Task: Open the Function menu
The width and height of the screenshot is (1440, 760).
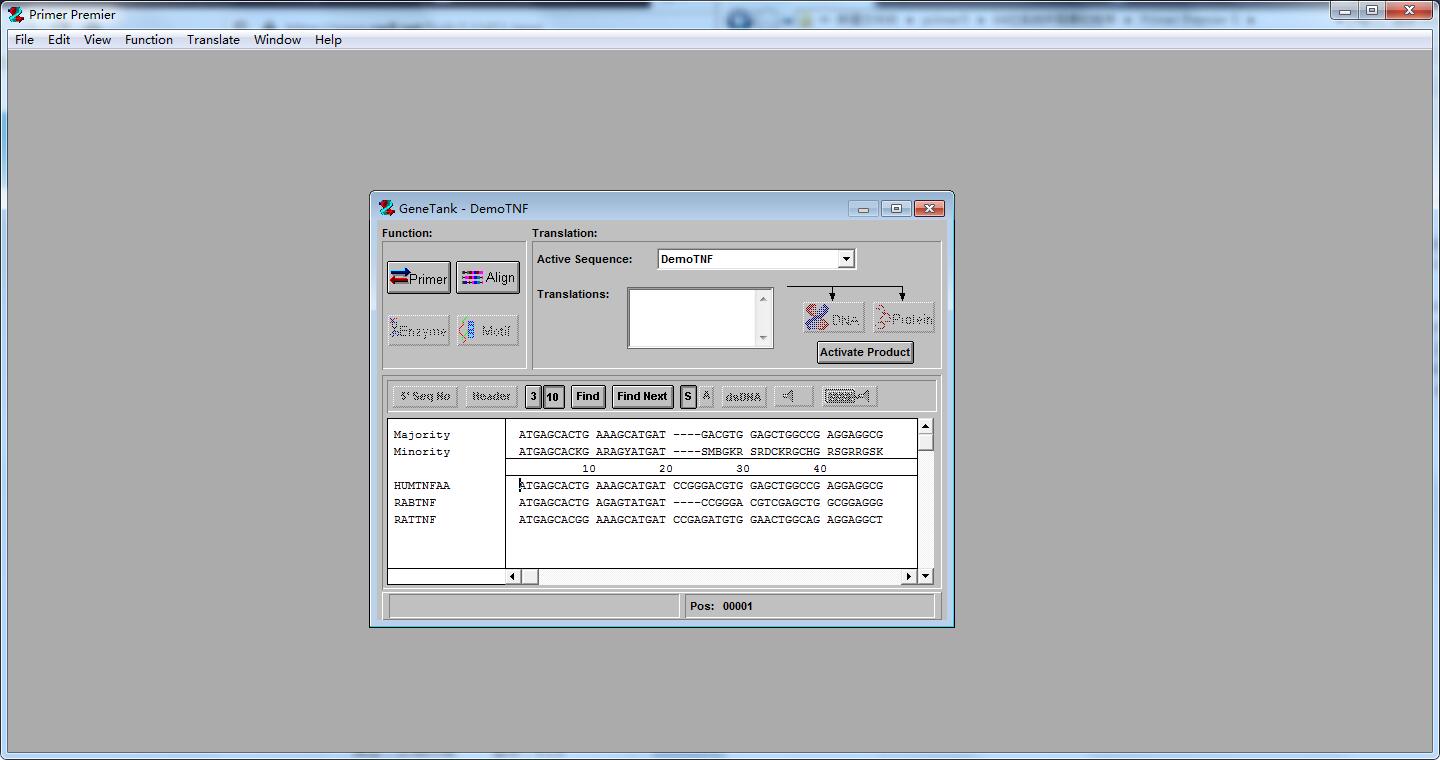Action: (x=149, y=40)
